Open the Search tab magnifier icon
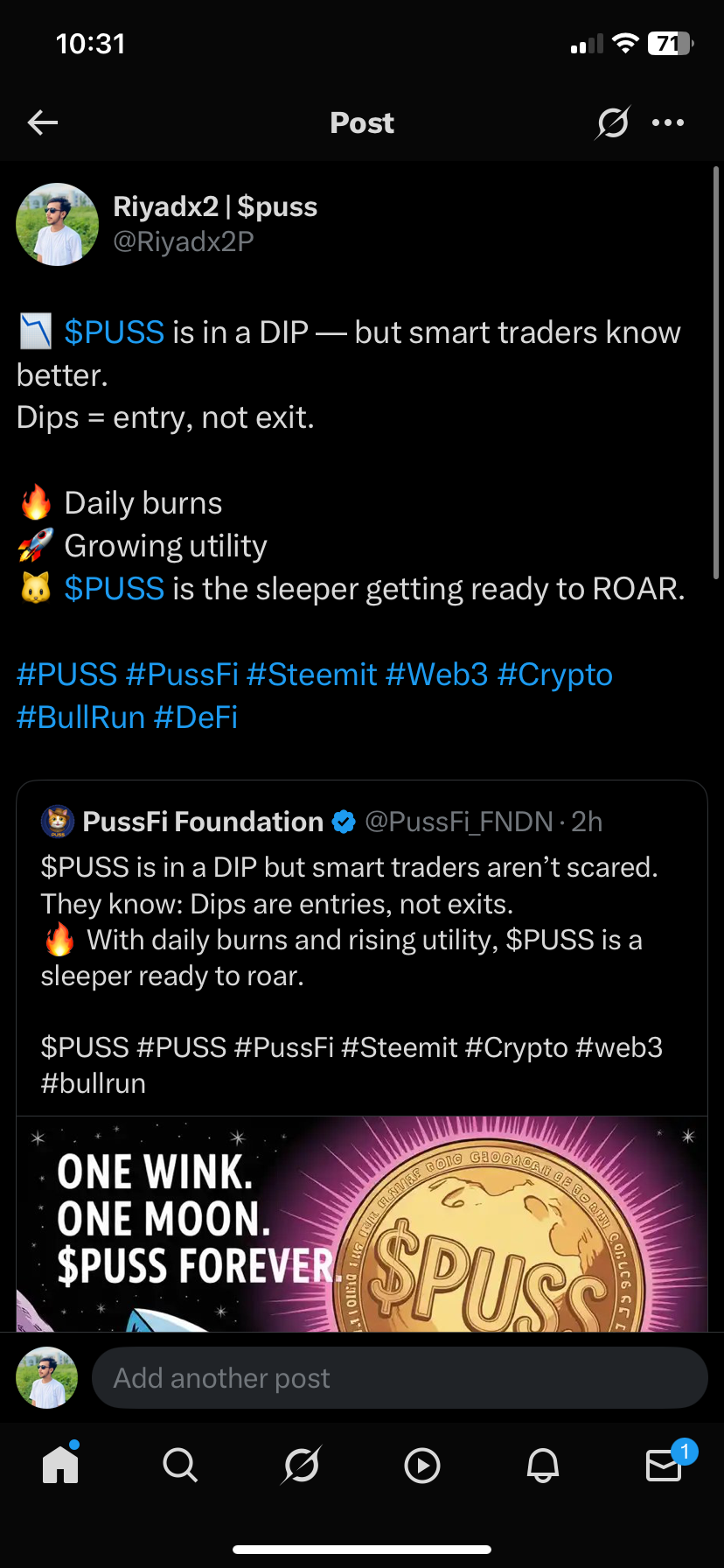The width and height of the screenshot is (724, 1568). (180, 1465)
